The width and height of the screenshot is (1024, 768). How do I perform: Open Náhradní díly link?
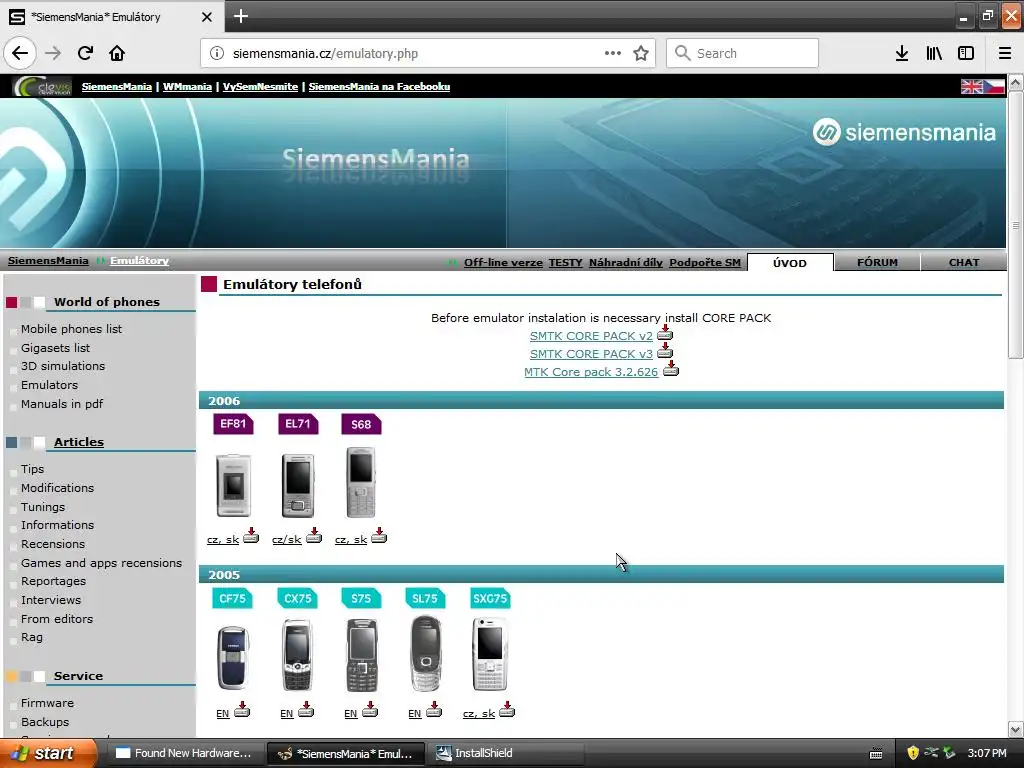click(626, 263)
